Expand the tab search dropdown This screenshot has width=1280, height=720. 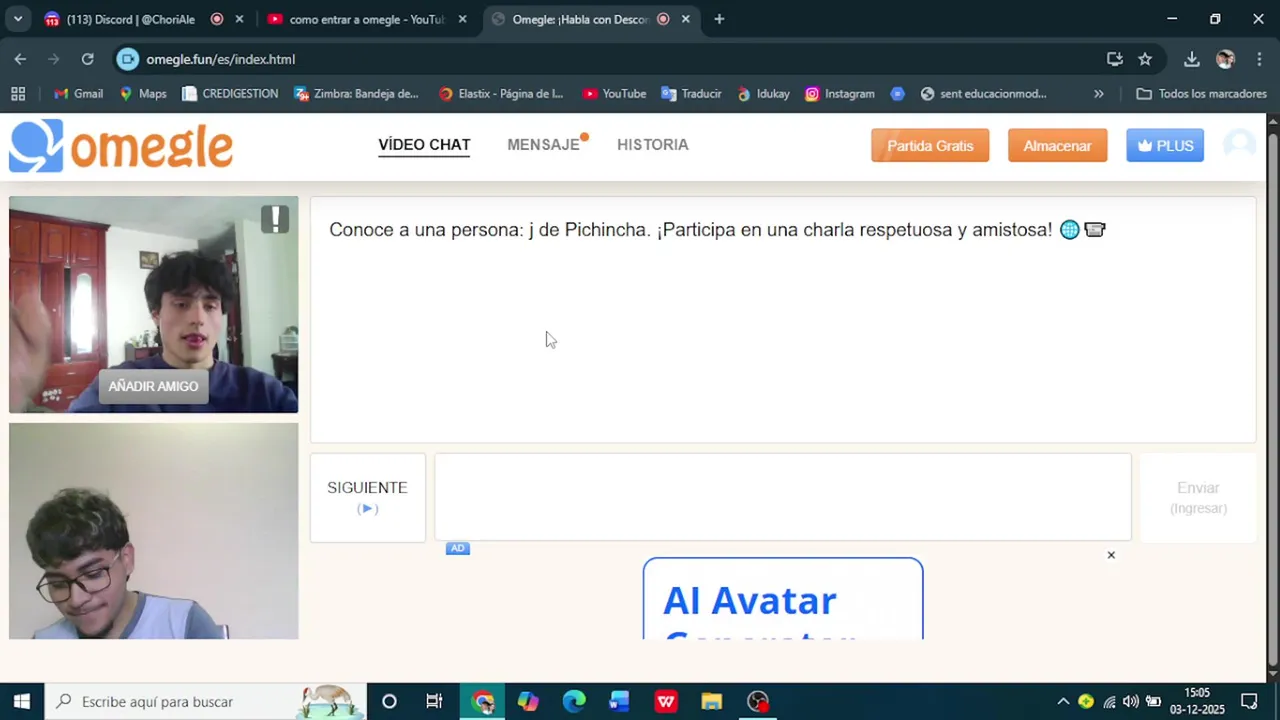click(x=18, y=19)
